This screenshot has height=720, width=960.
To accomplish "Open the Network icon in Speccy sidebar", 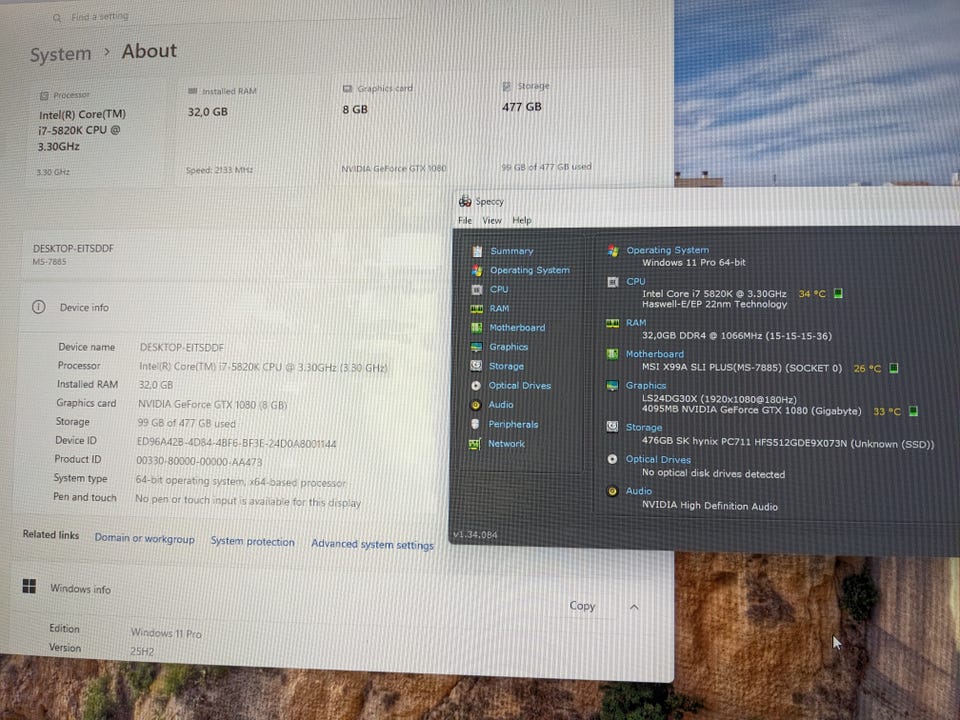I will click(x=474, y=444).
